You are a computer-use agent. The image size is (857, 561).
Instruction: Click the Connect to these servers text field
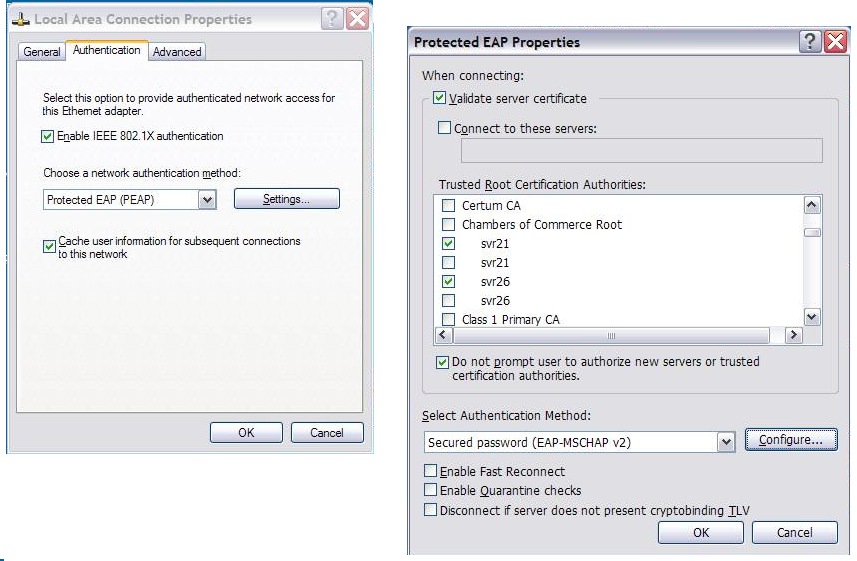(x=641, y=151)
